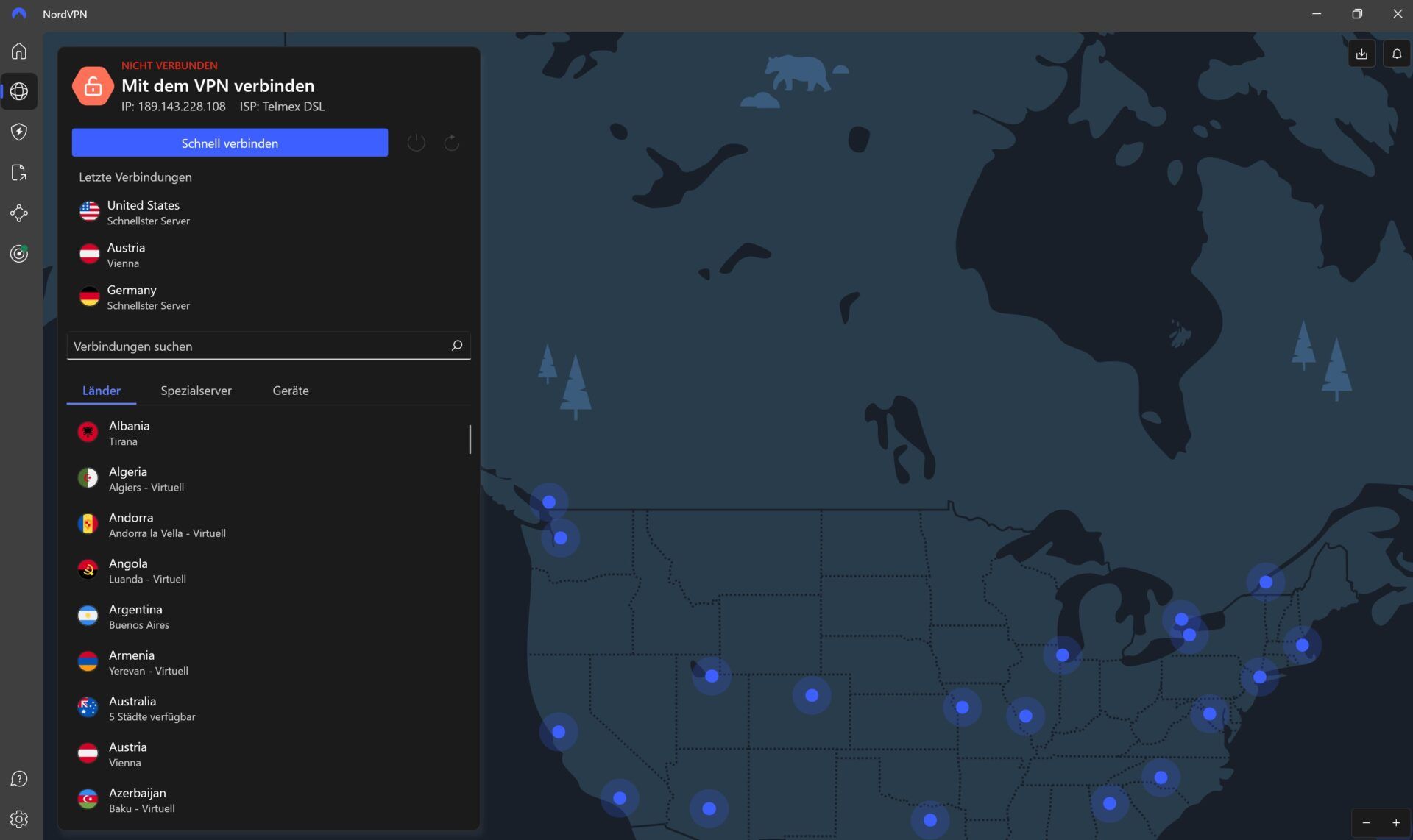Connect to recent Germany Schnellster Server
Viewport: 1413px width, 840px height.
coord(269,297)
